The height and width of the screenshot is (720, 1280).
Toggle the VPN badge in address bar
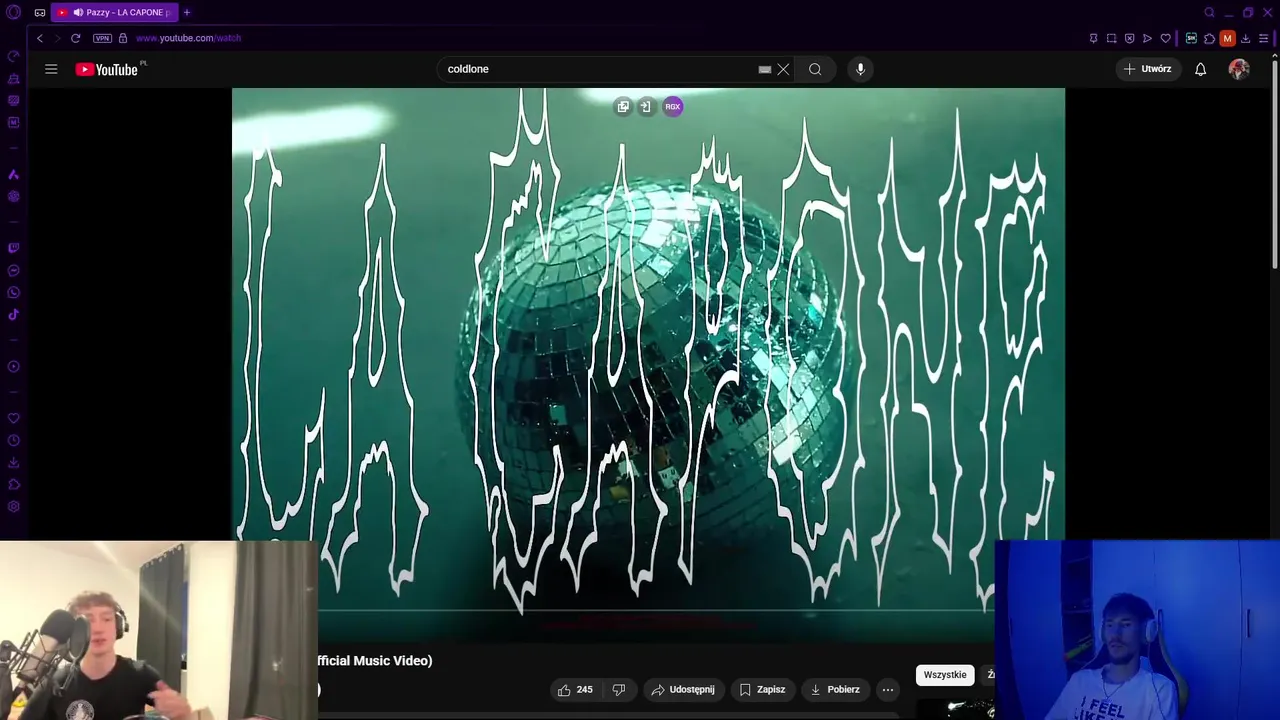(x=102, y=38)
